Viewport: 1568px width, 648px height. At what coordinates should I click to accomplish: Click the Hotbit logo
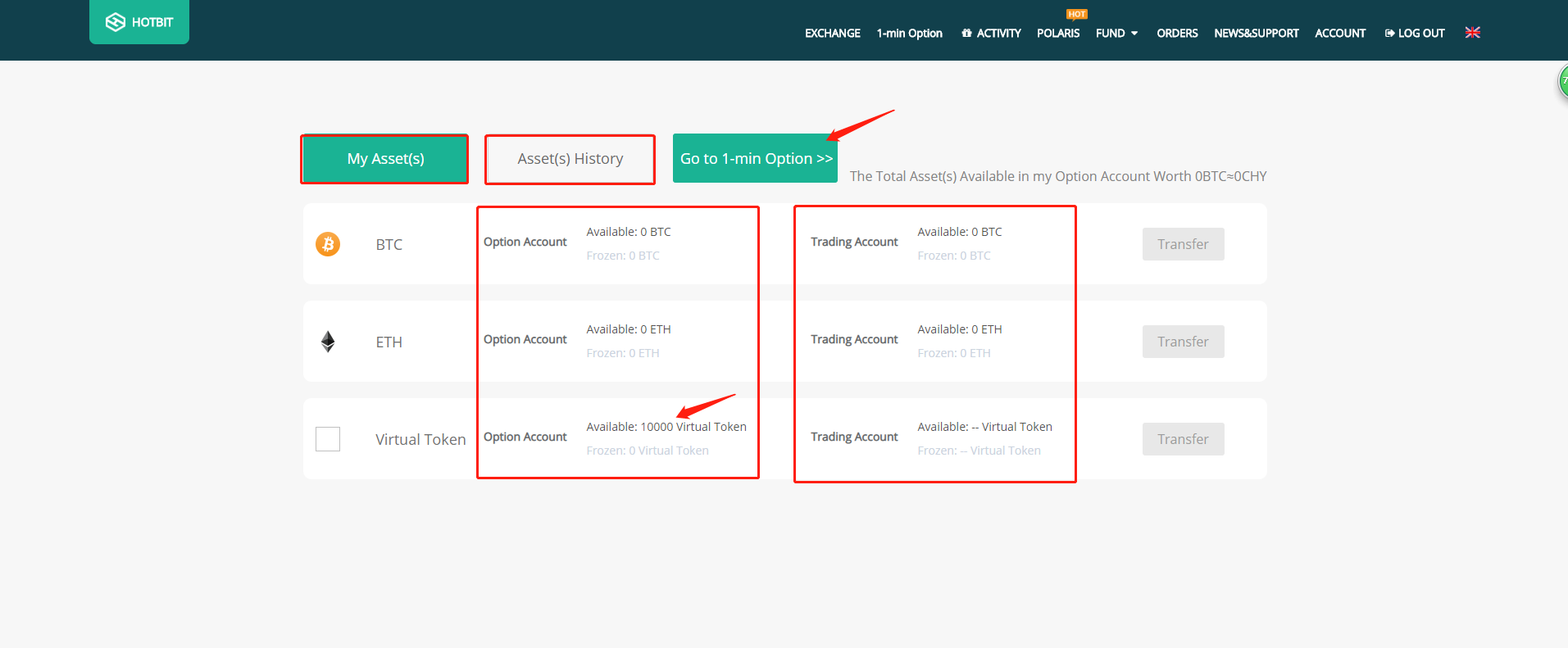139,22
